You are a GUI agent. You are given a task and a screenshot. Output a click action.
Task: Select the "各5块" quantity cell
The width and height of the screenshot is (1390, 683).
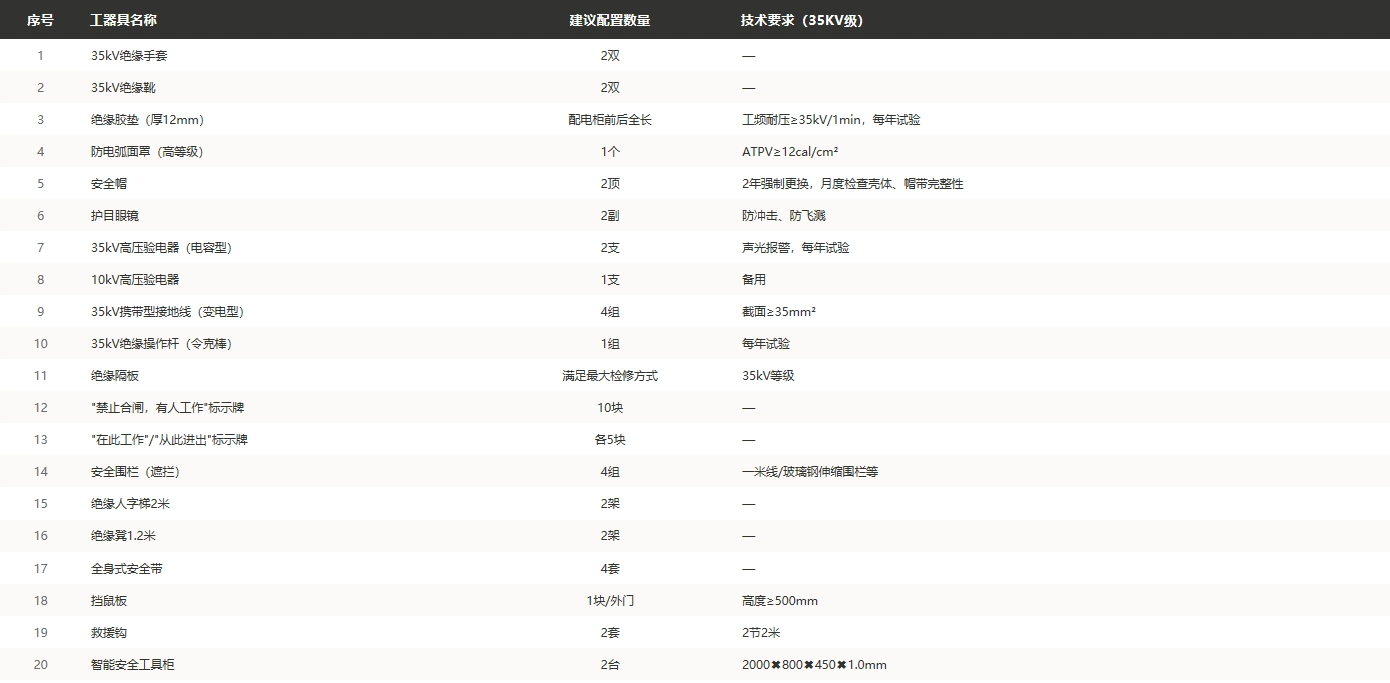click(610, 440)
